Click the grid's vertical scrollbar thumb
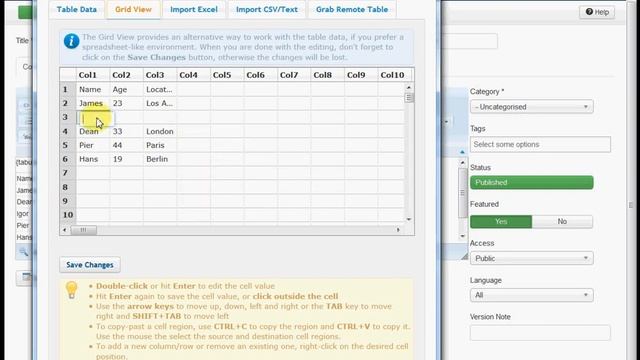The width and height of the screenshot is (640, 360). (409, 97)
